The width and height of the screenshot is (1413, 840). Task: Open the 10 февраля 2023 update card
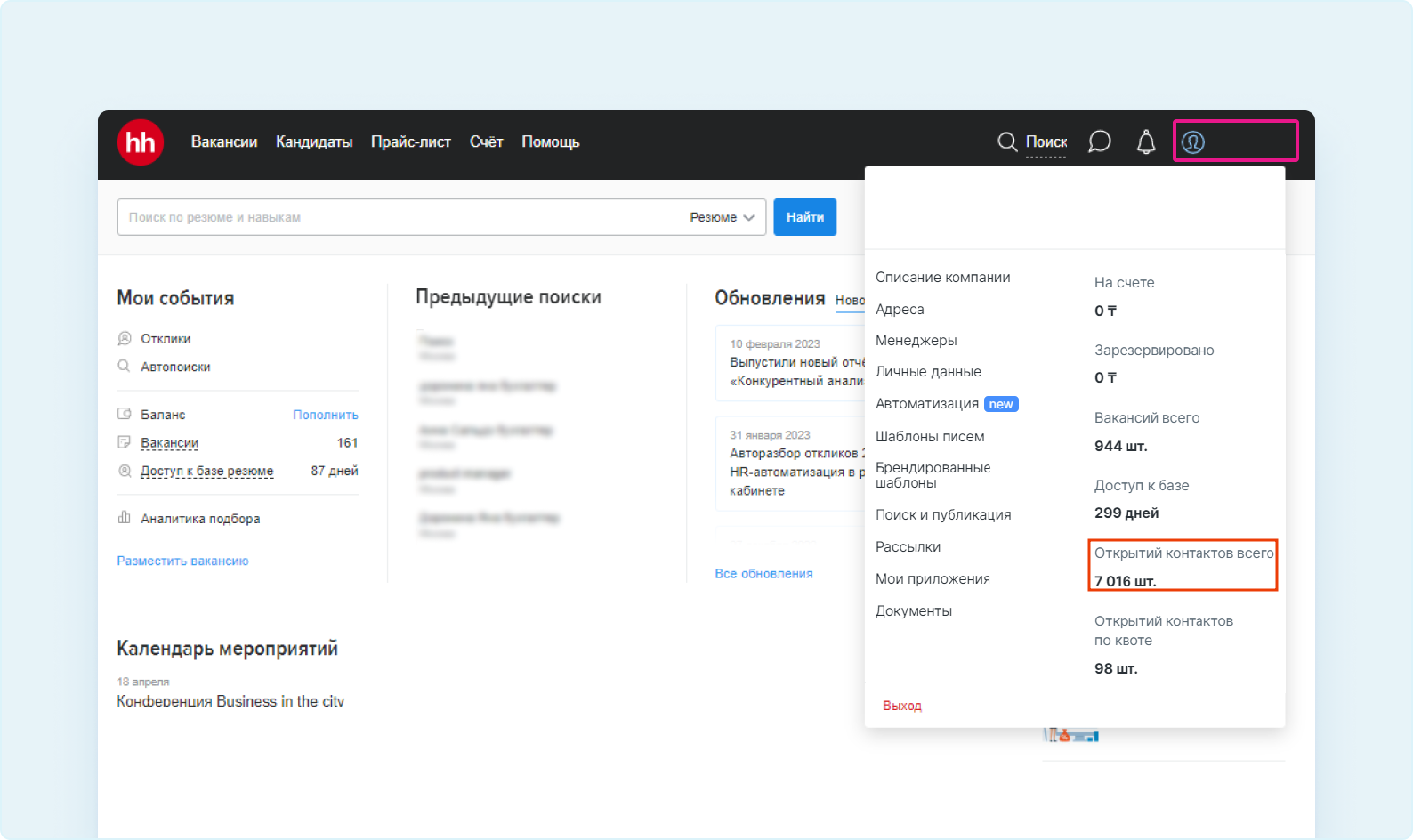point(790,363)
